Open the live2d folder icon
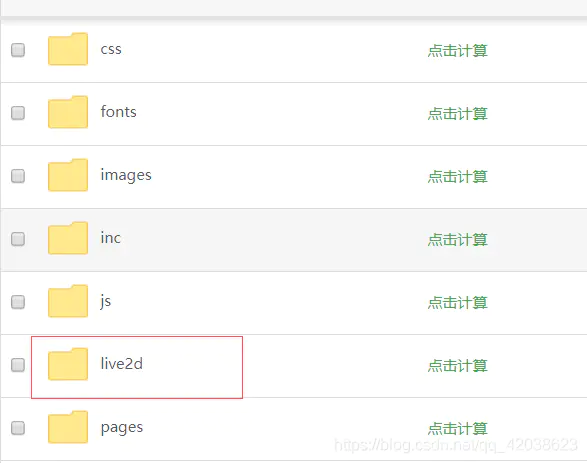Viewport: 587px width, 463px height. 68,364
